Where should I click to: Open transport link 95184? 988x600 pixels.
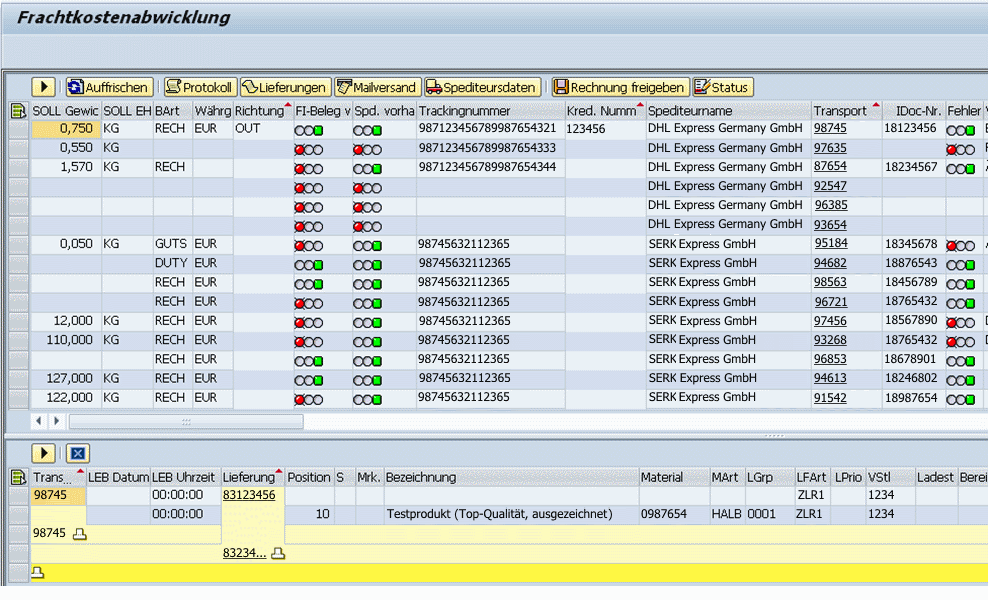(x=830, y=244)
